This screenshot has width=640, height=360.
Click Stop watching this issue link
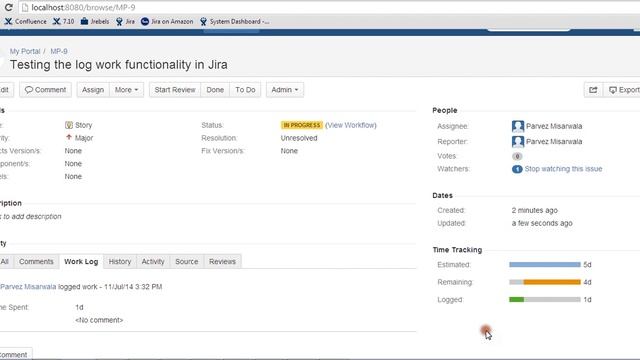(563, 169)
